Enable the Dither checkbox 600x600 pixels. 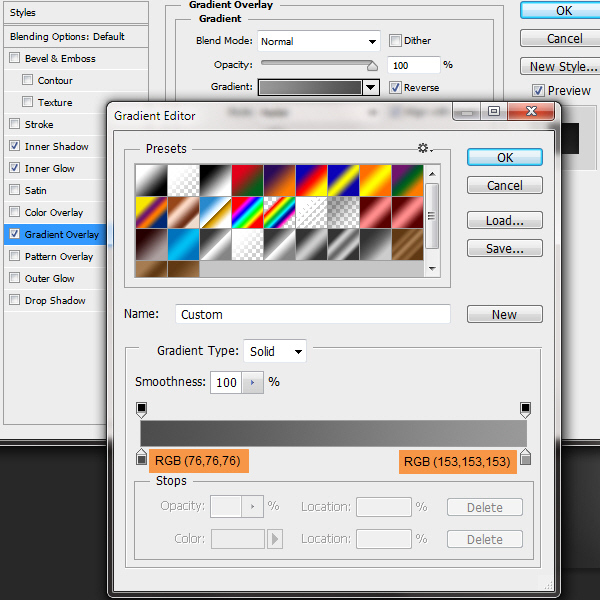(x=395, y=41)
